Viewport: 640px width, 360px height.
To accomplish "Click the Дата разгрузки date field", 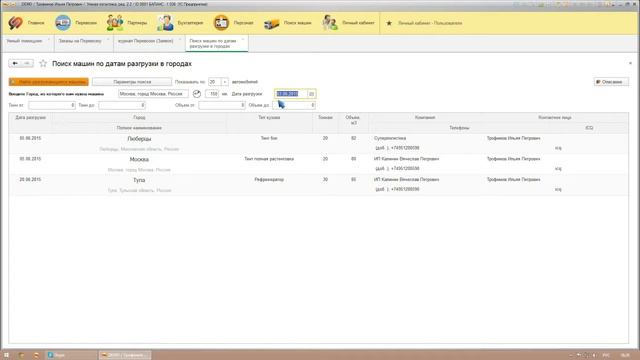I will pyautogui.click(x=291, y=94).
